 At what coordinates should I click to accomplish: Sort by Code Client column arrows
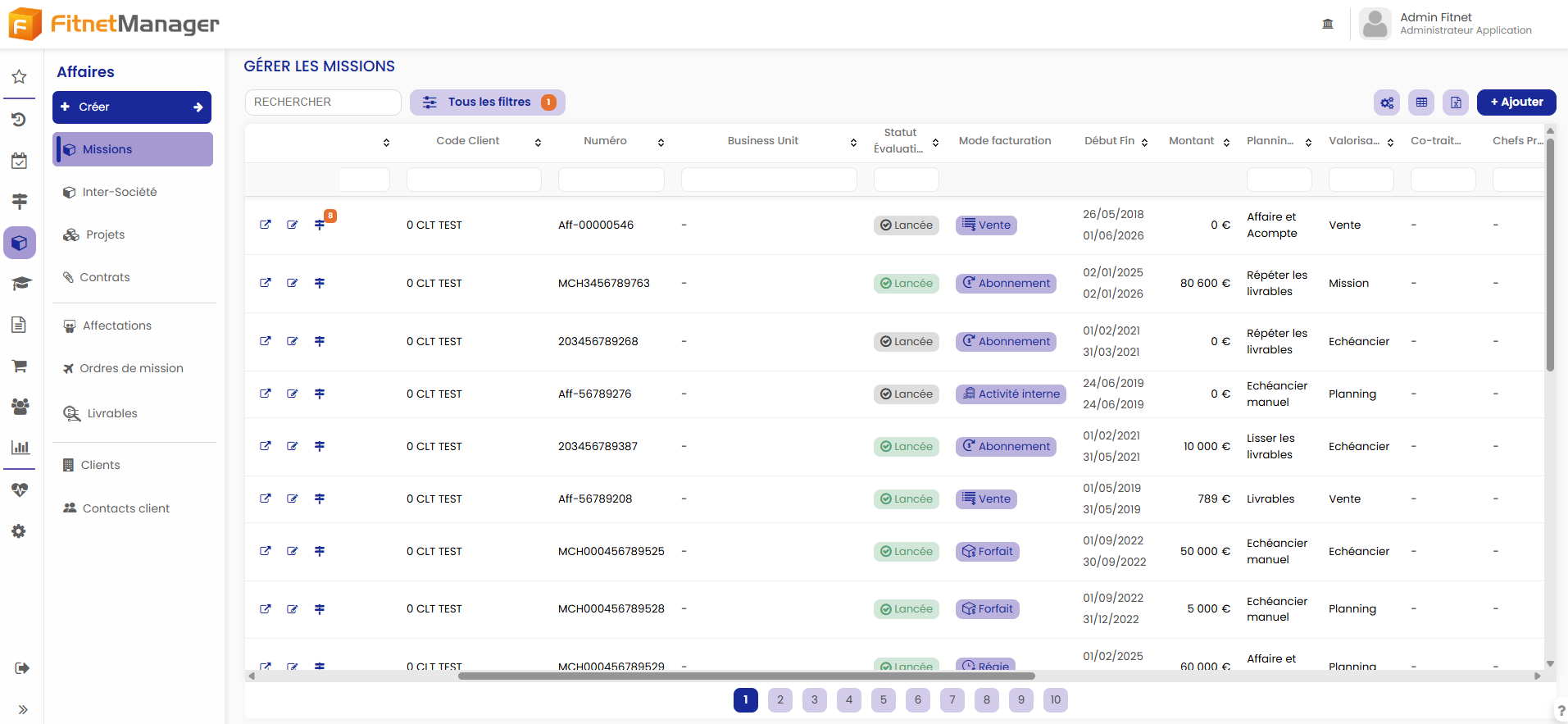pos(538,143)
